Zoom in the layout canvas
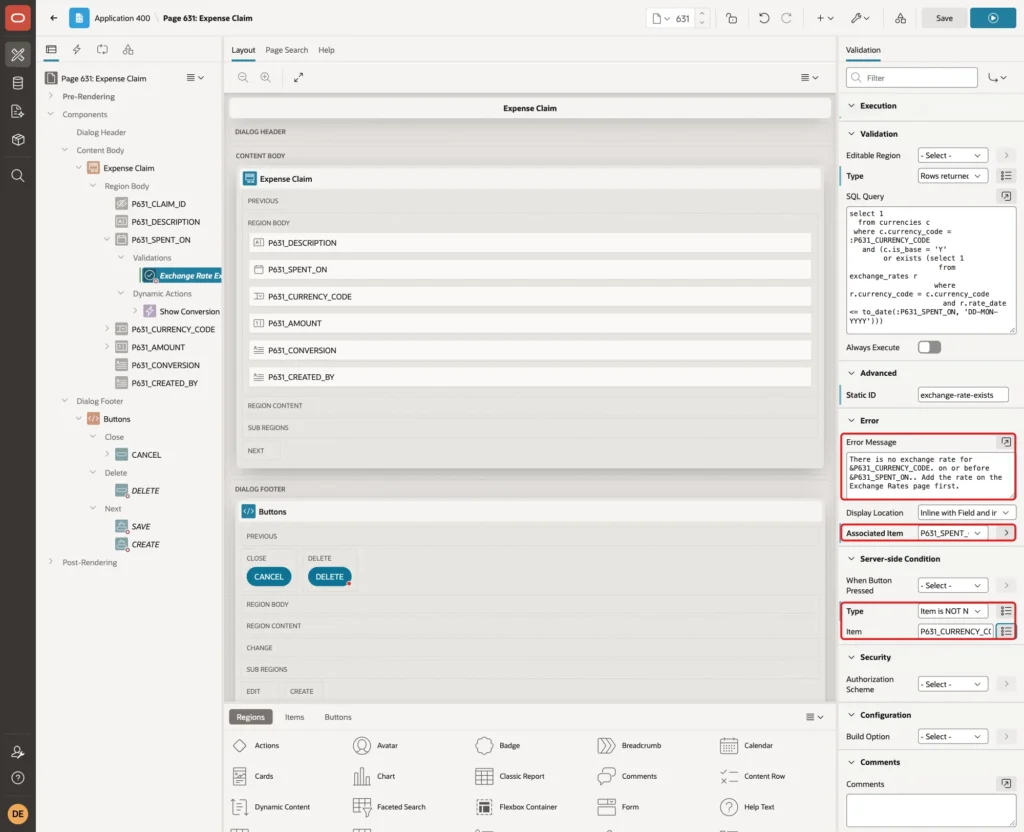1024x832 pixels. tap(266, 78)
